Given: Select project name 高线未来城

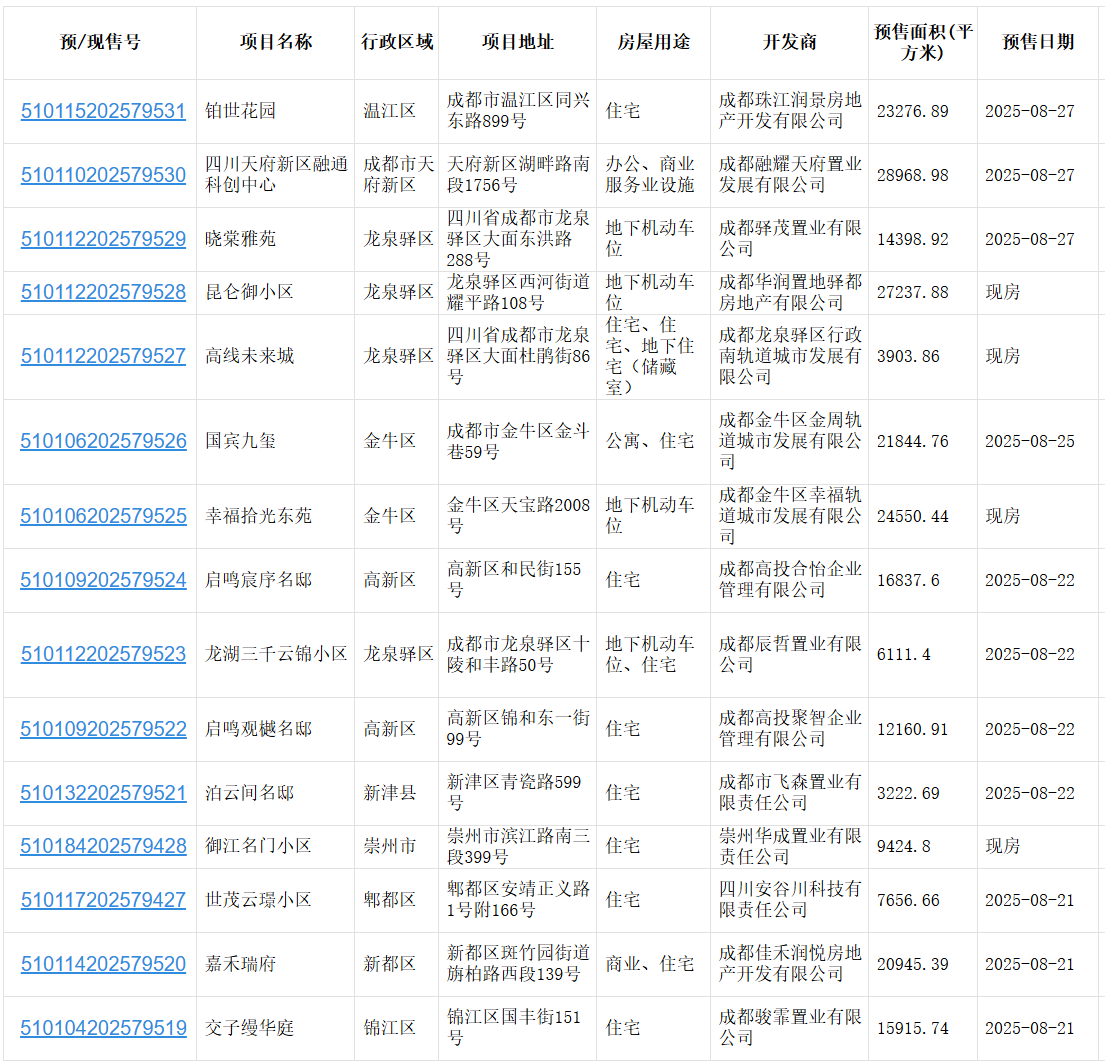Looking at the screenshot, I should pyautogui.click(x=249, y=356).
